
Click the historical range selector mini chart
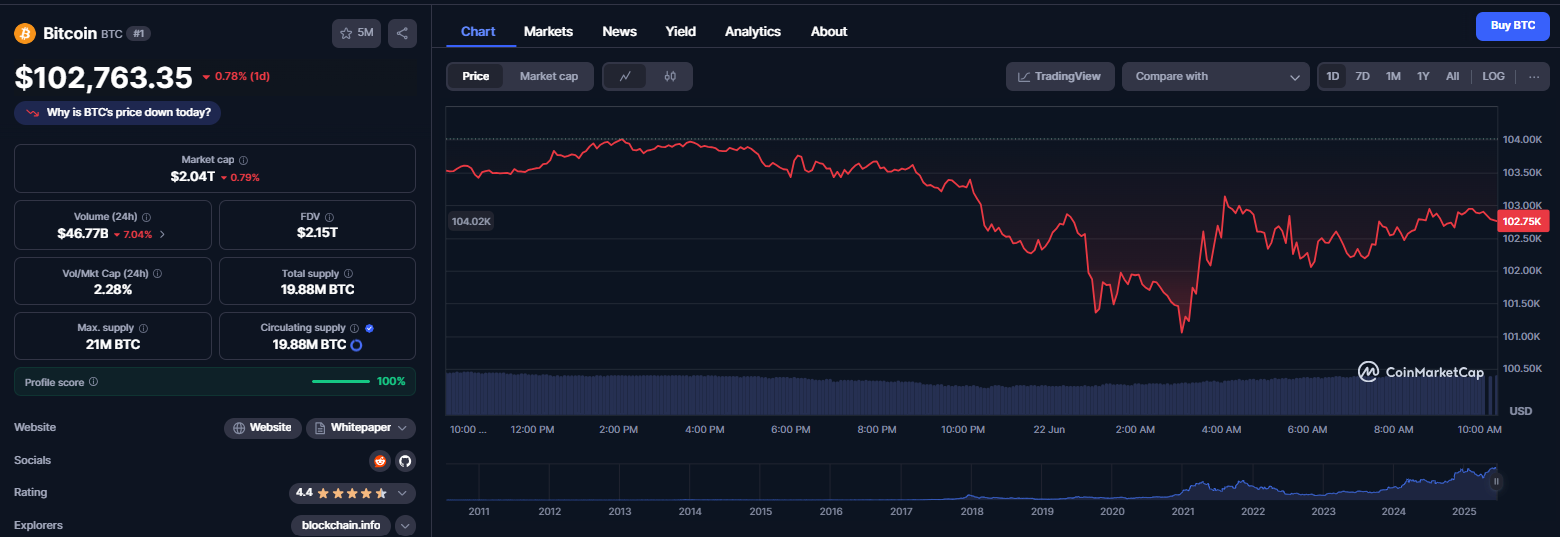coord(969,481)
